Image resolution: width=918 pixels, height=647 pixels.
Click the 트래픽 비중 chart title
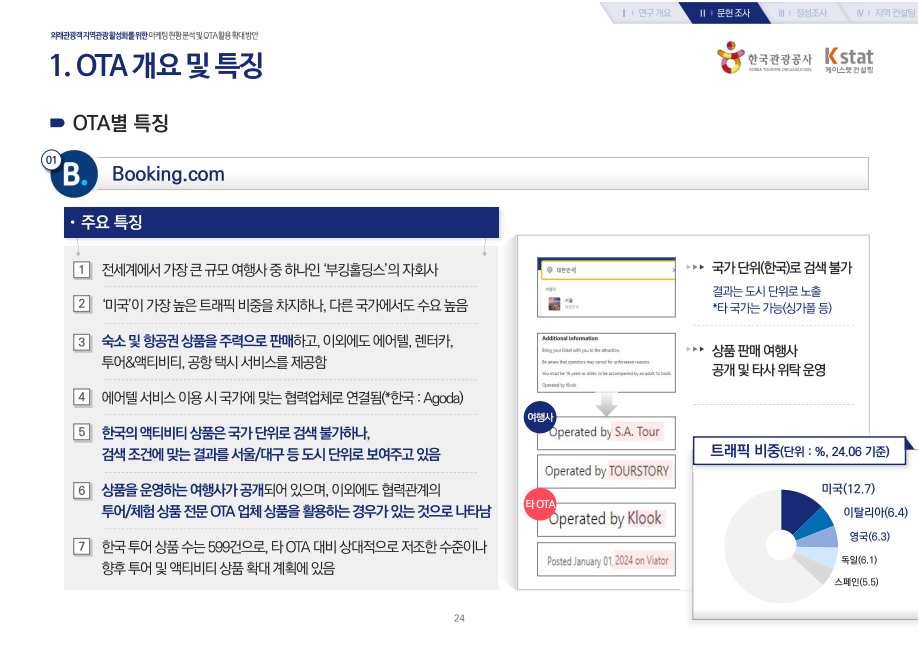point(800,451)
